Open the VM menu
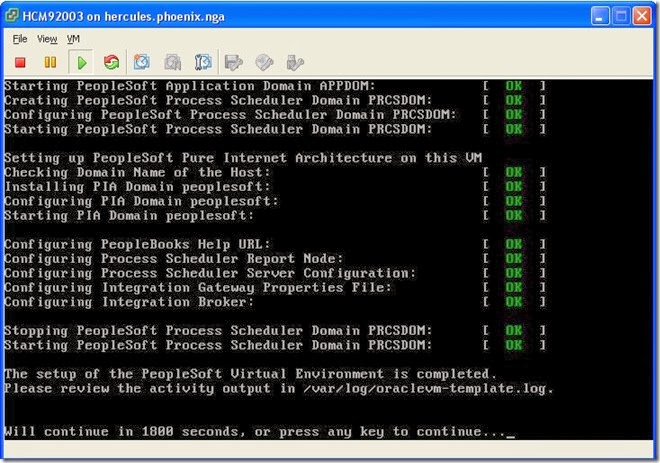The image size is (660, 463). tap(73, 39)
